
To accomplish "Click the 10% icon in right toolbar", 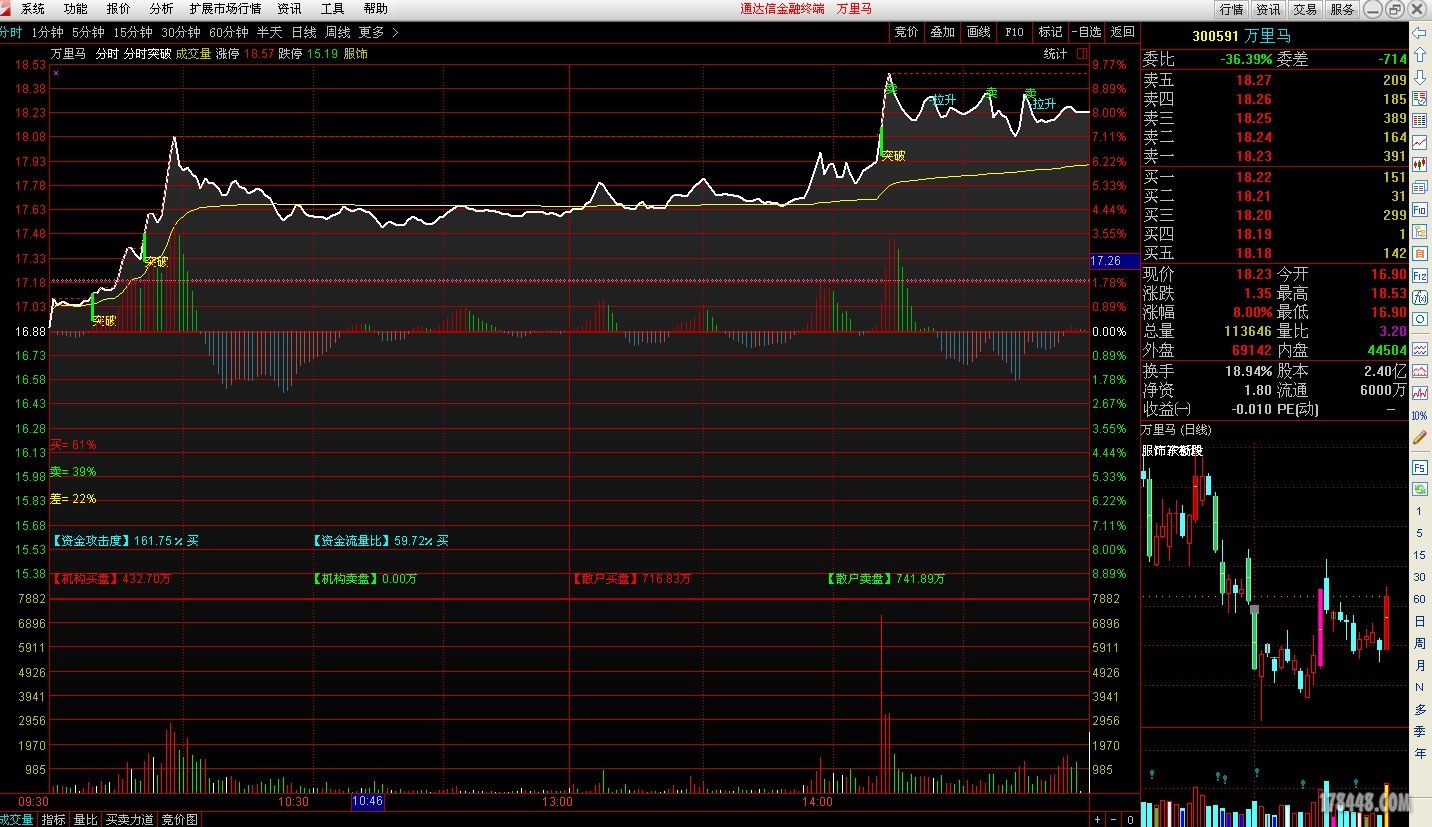I will pyautogui.click(x=1419, y=414).
